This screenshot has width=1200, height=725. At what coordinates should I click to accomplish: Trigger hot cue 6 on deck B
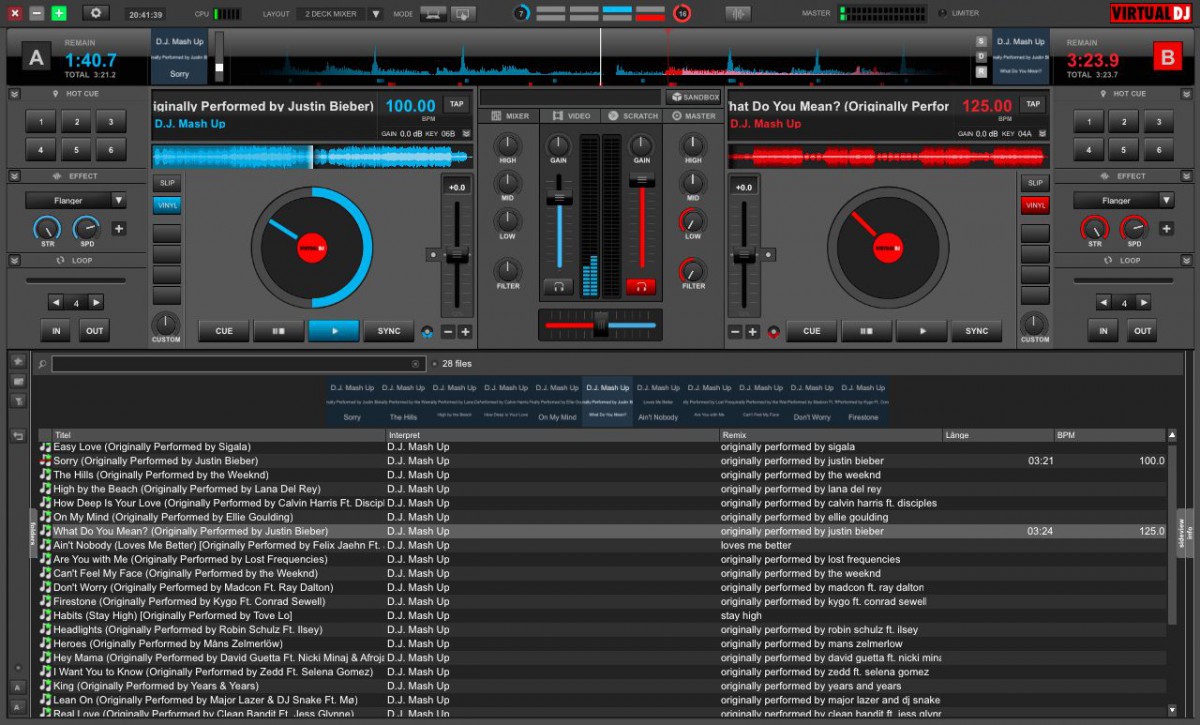pyautogui.click(x=1158, y=150)
